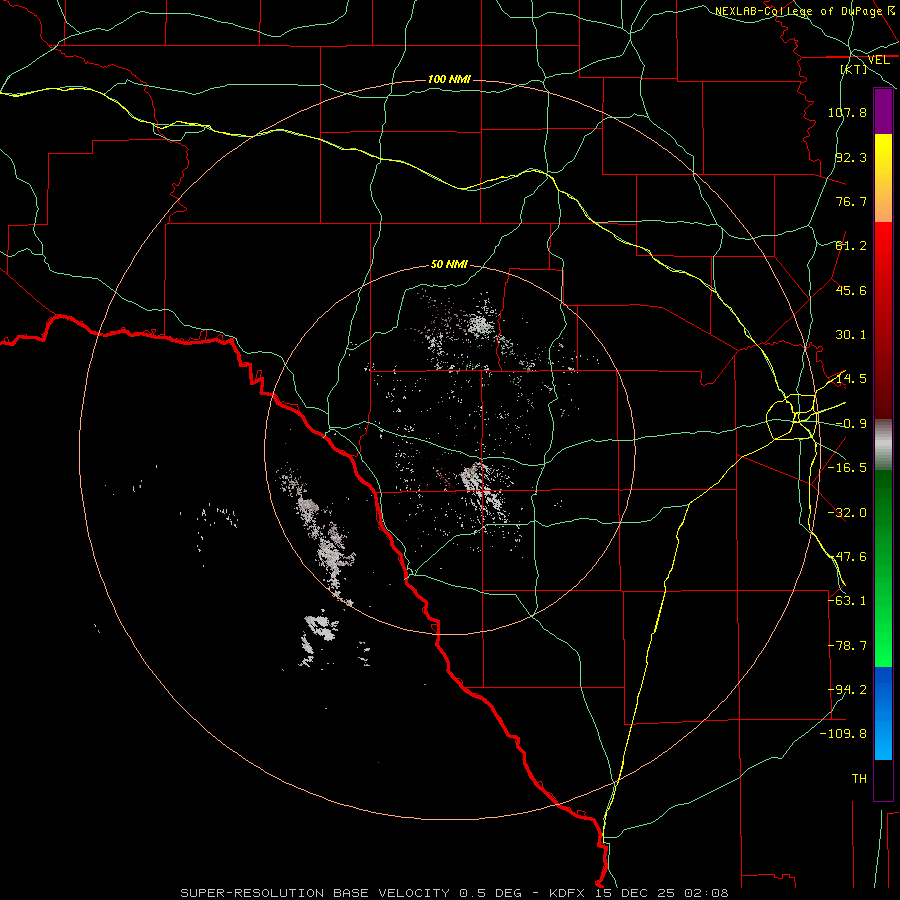The image size is (900, 900).
Task: Click the 14.5 velocity scale value
Action: [851, 379]
